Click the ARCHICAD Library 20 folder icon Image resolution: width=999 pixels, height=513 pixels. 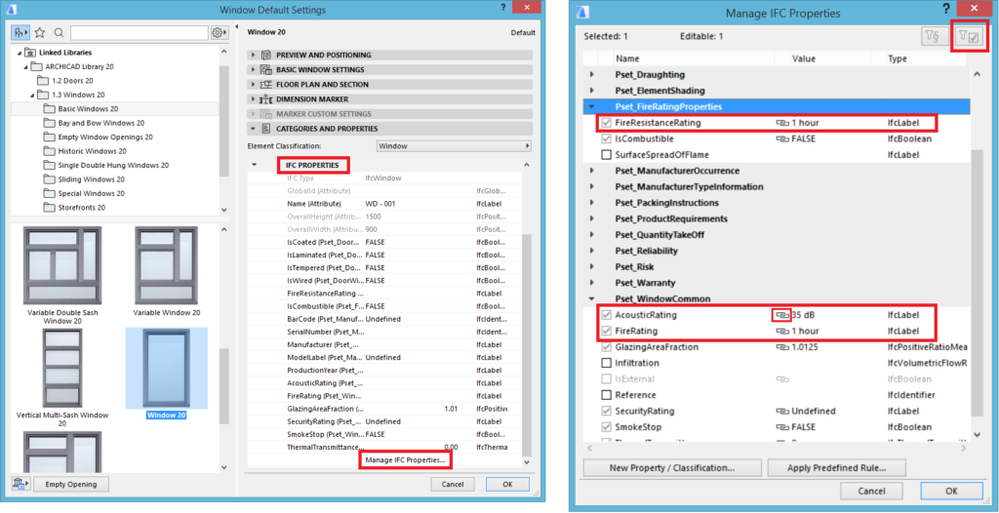click(x=38, y=66)
